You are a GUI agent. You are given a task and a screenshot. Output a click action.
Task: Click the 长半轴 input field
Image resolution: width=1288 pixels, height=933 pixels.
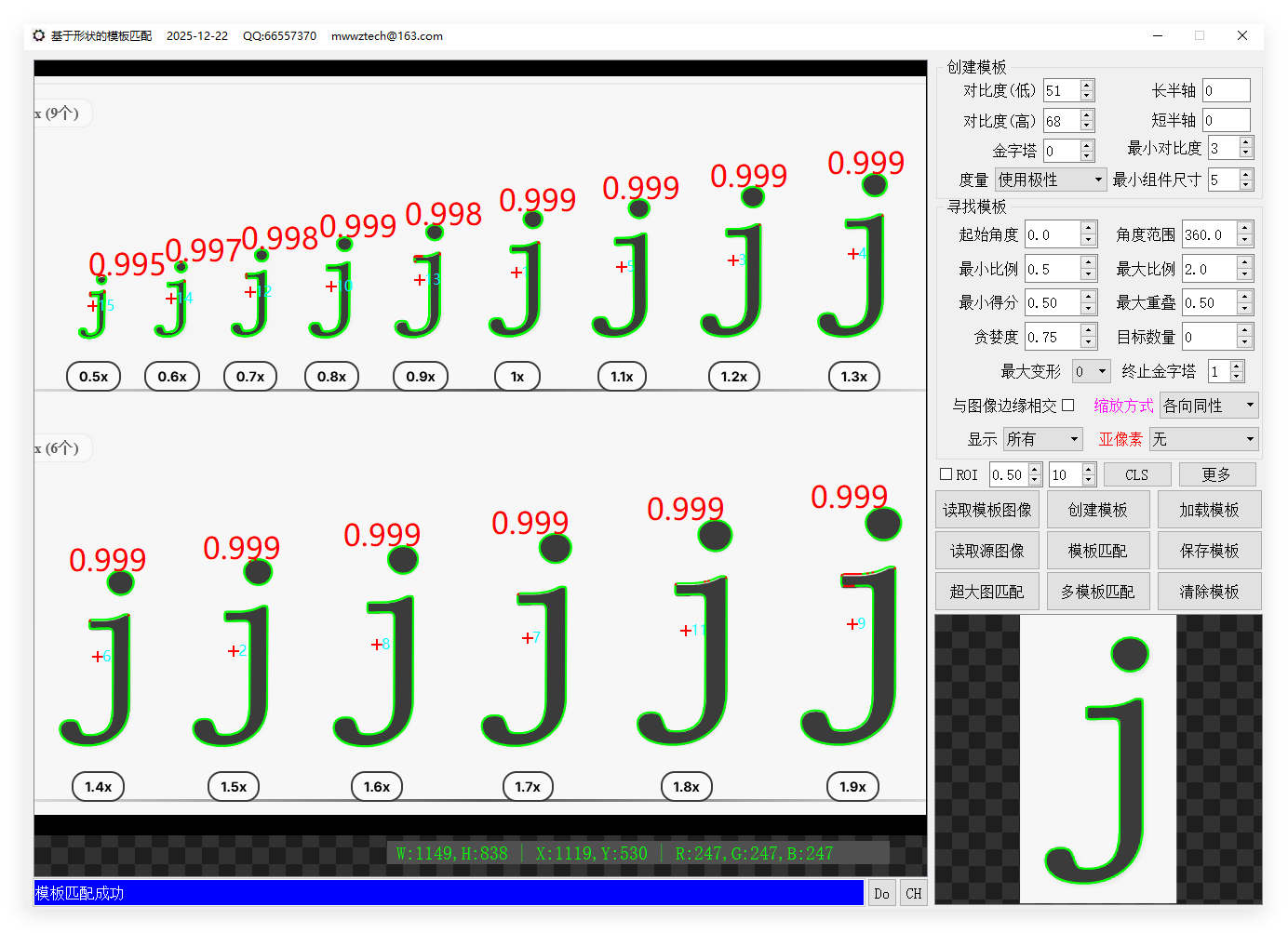coord(1225,91)
